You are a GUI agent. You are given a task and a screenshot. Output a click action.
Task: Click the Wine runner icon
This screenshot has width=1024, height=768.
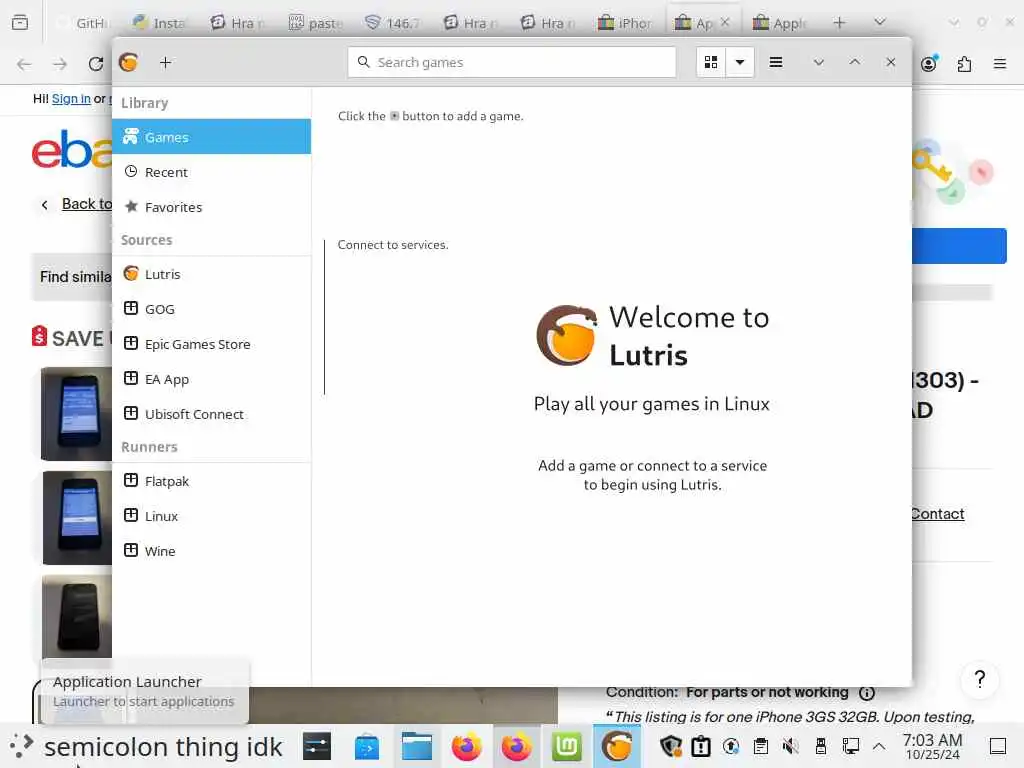point(131,550)
